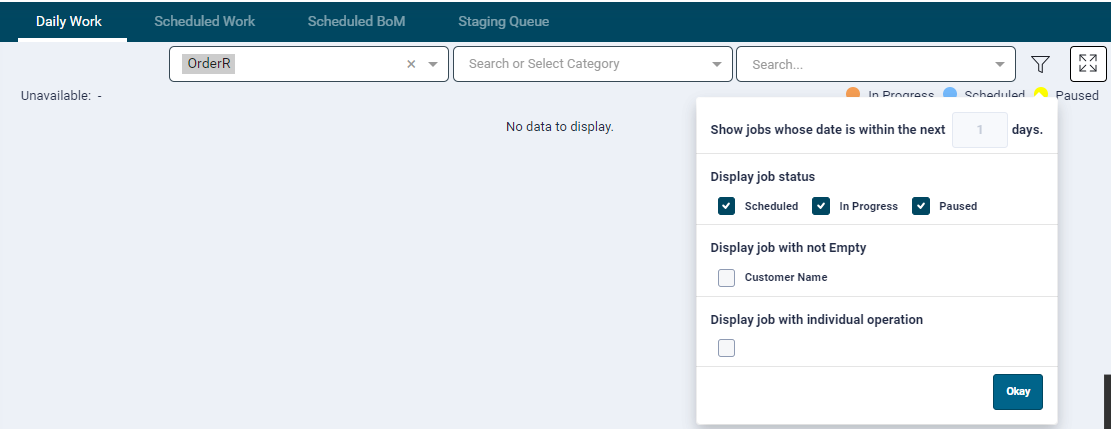Expand the OrderR dropdown arrow
Image resolution: width=1111 pixels, height=429 pixels.
[x=433, y=64]
